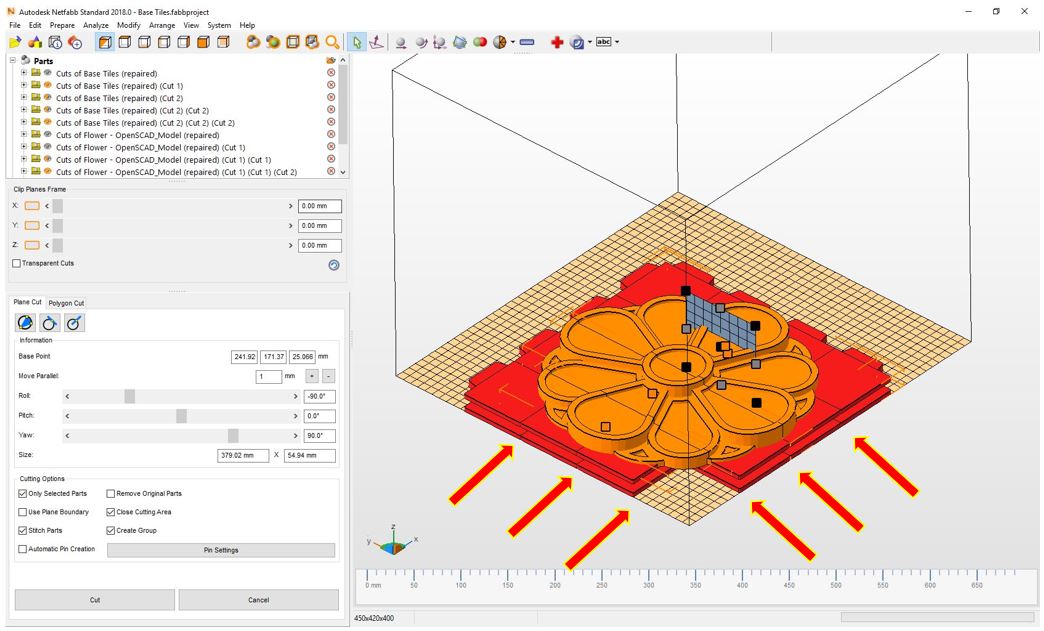1044x631 pixels.
Task: Uncheck Only Selected Parts
Action: 23,494
